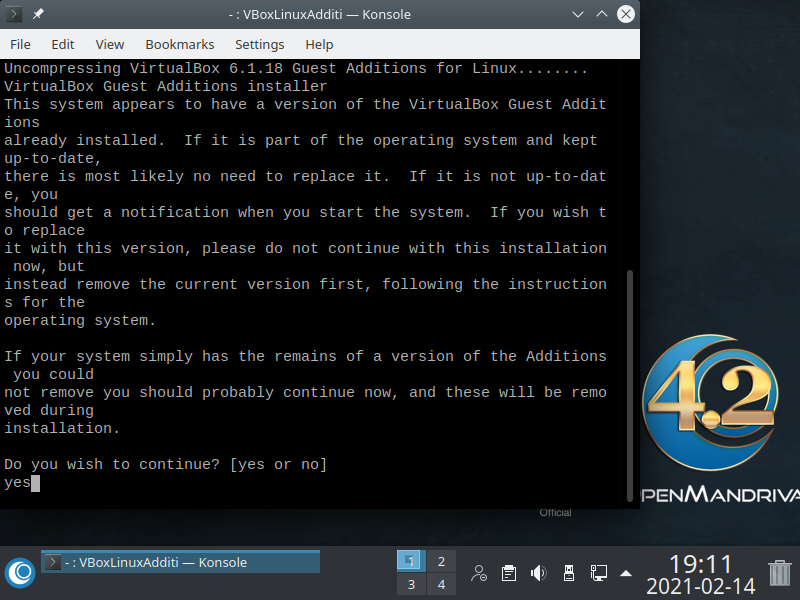Click the 'installation.' terminal line
Screen dimensions: 800x600
pos(62,429)
